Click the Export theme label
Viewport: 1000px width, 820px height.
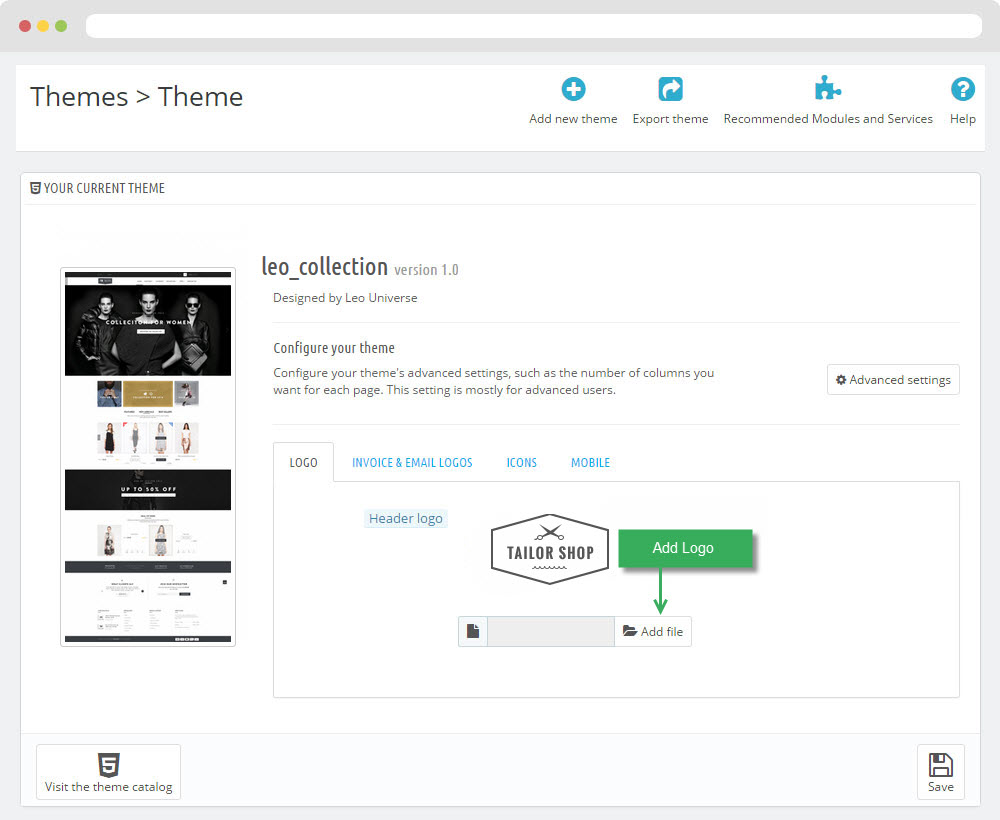point(670,119)
